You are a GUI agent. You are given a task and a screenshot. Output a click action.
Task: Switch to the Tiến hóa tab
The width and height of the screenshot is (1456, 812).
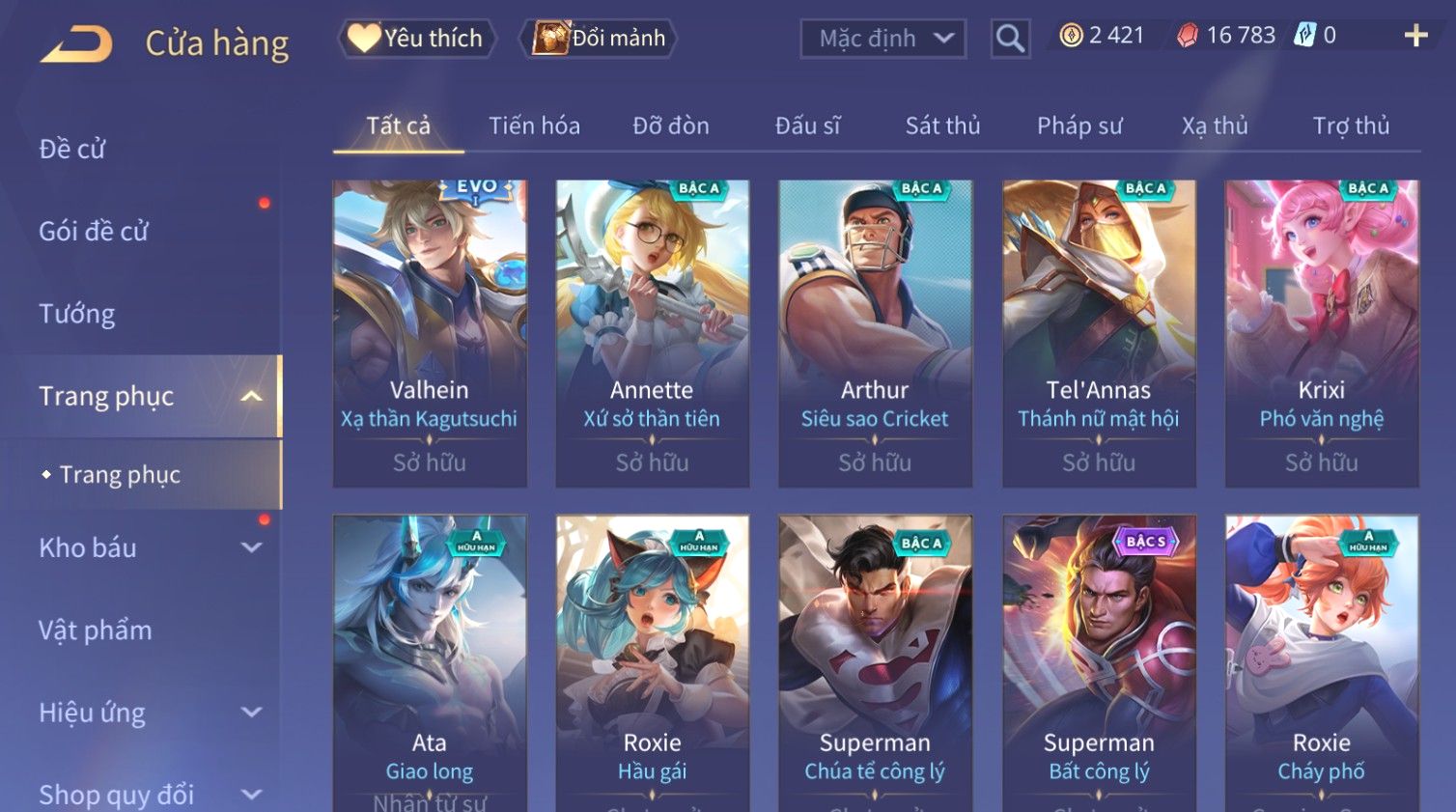click(534, 126)
